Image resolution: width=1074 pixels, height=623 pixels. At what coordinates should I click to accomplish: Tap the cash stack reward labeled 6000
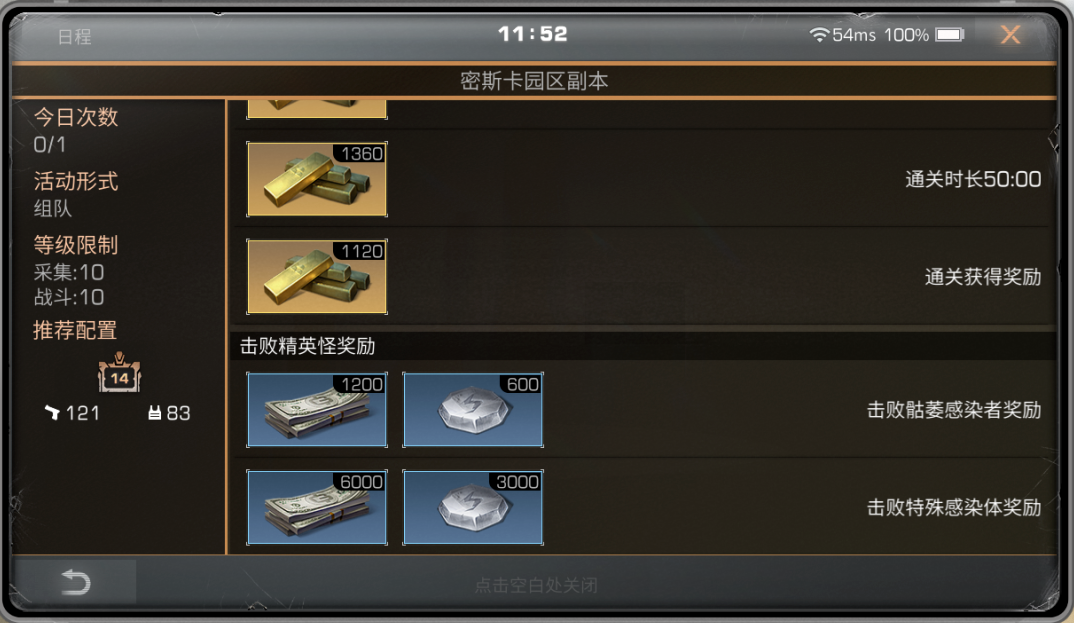coord(317,507)
